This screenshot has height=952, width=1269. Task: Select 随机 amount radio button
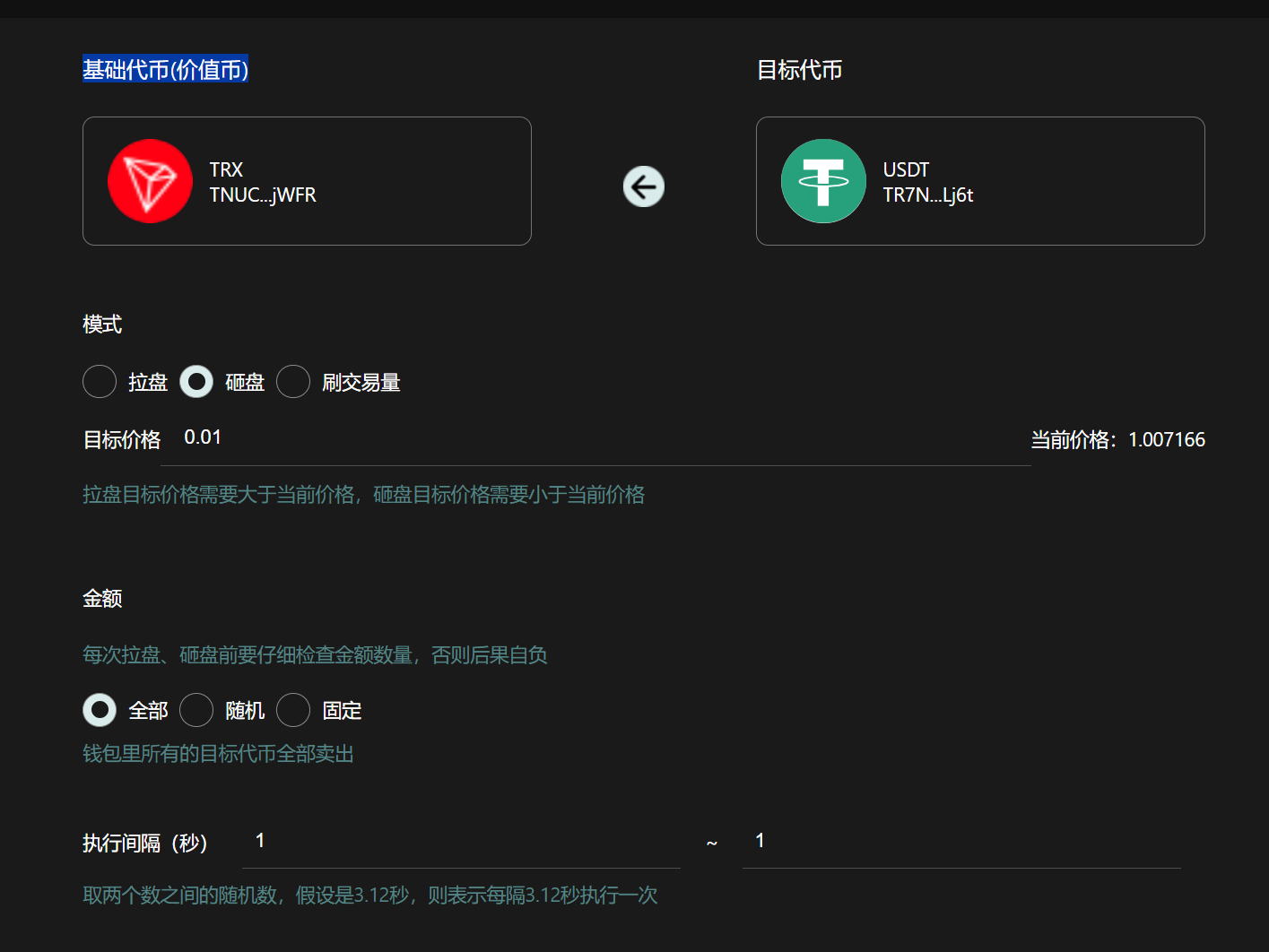pos(196,710)
